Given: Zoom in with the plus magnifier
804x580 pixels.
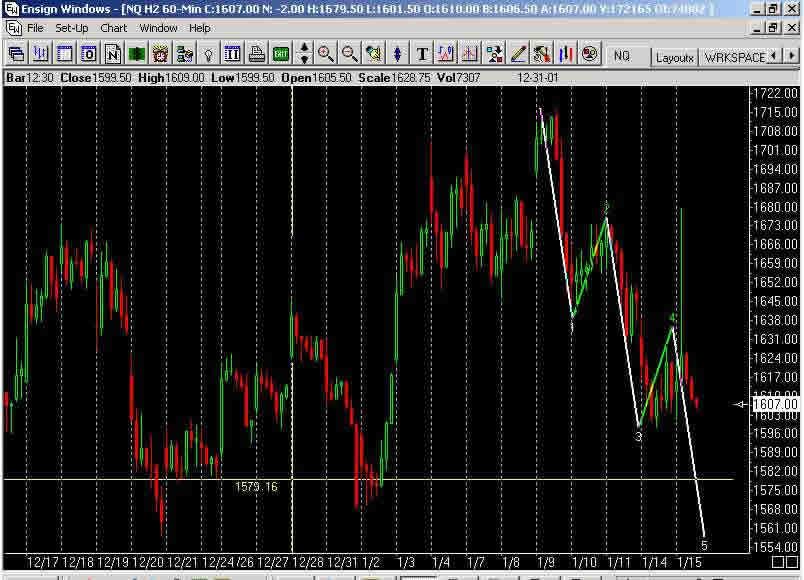Looking at the screenshot, I should 326,54.
